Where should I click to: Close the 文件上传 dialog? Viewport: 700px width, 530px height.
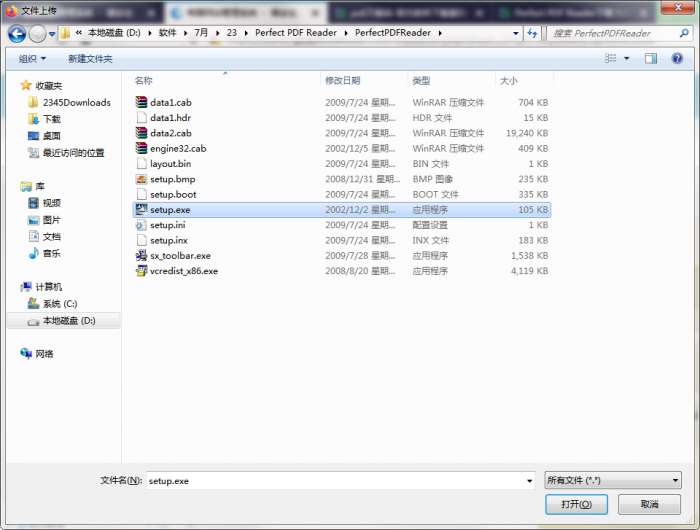coord(678,7)
